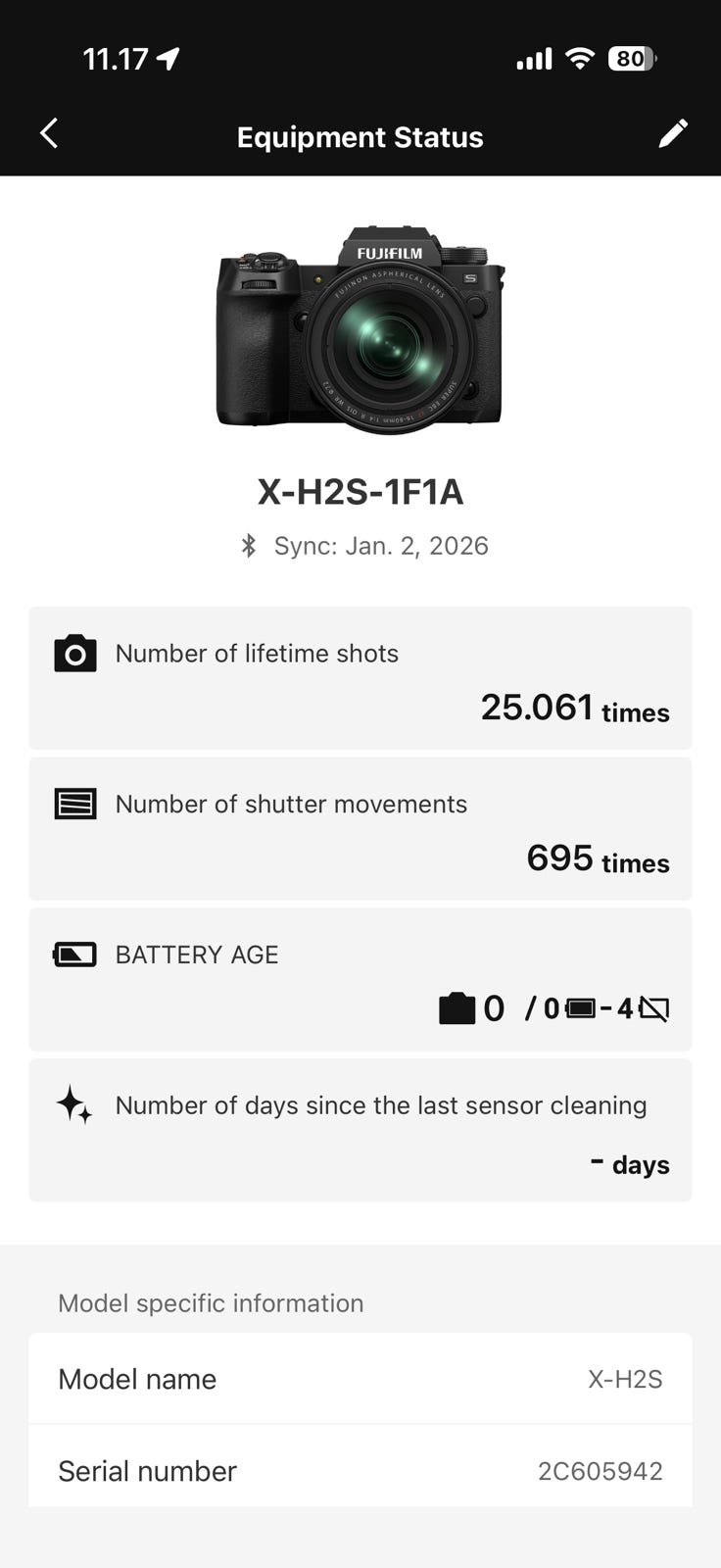
Task: Tap the Wi-Fi status icon
Action: [580, 60]
